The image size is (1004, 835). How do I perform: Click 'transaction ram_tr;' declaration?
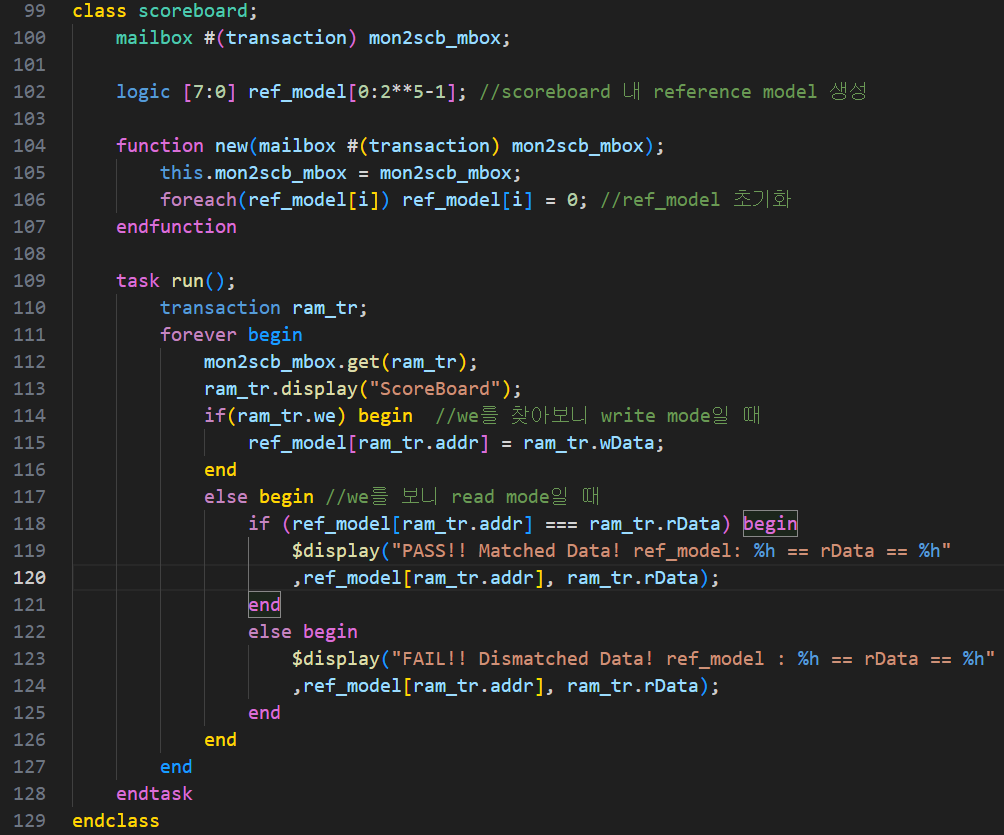coord(264,308)
